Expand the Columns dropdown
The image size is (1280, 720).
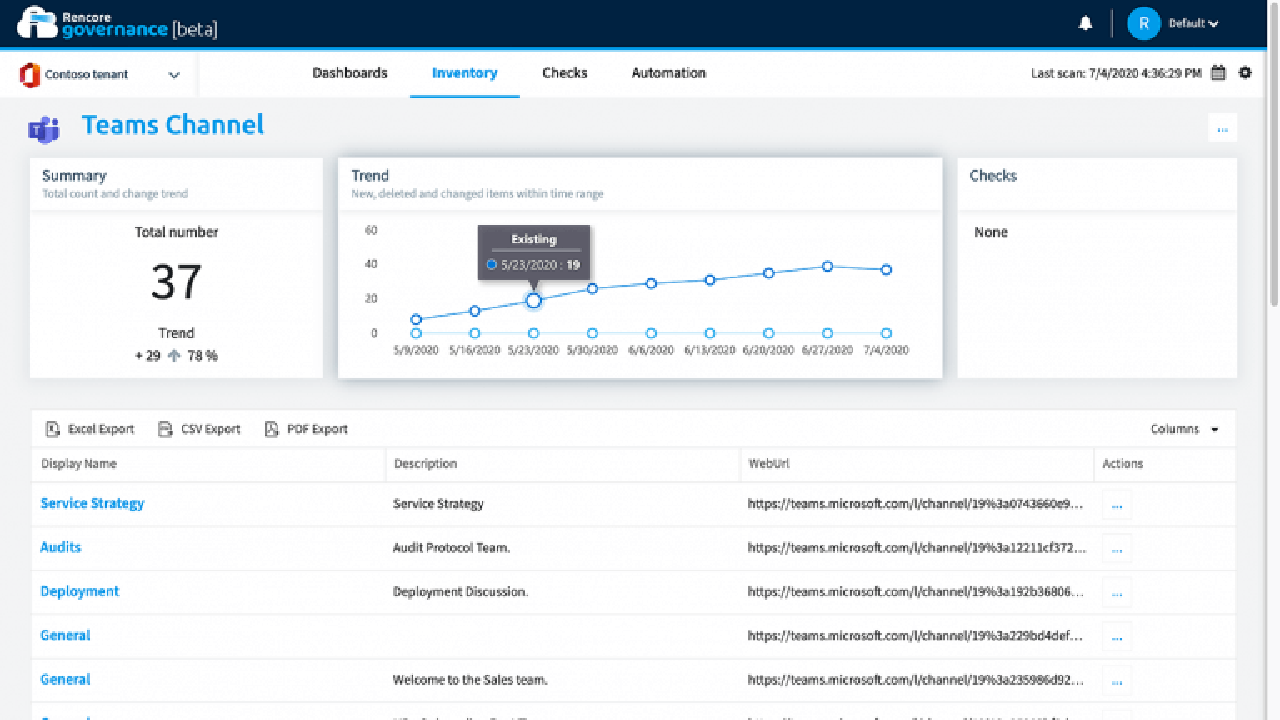click(1185, 429)
